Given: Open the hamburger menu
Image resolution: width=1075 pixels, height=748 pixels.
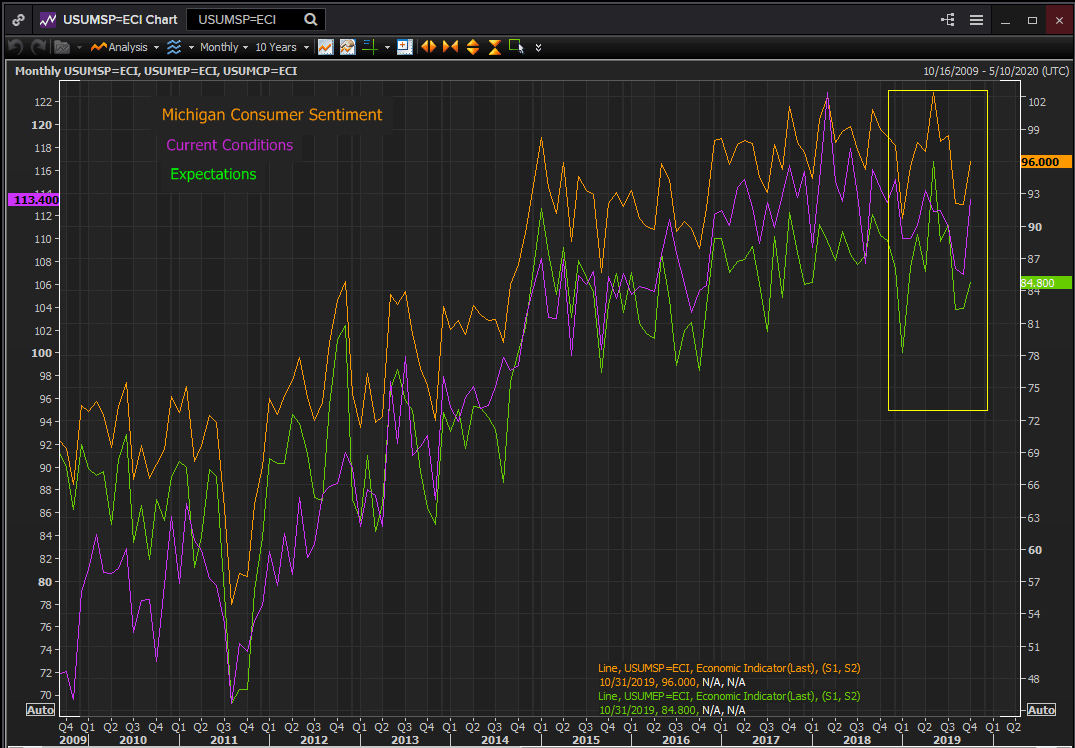Looking at the screenshot, I should pyautogui.click(x=976, y=19).
